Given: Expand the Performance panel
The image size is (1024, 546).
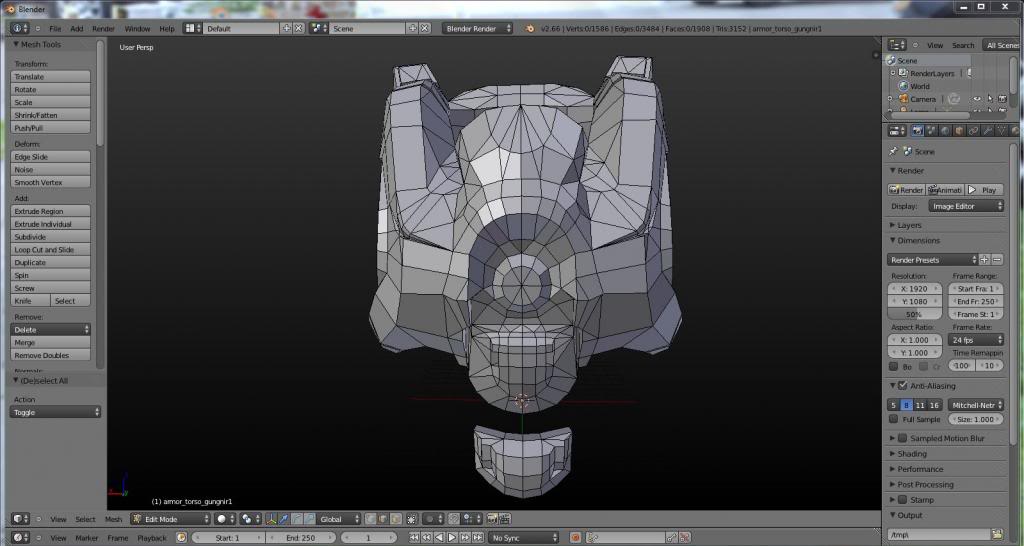Looking at the screenshot, I should (x=893, y=469).
